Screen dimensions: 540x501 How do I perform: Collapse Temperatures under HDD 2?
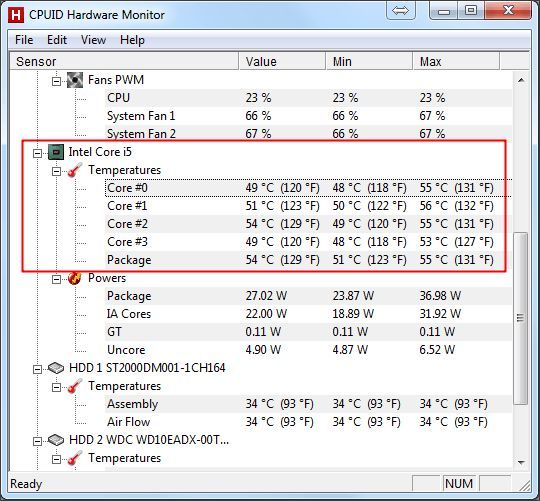56,460
